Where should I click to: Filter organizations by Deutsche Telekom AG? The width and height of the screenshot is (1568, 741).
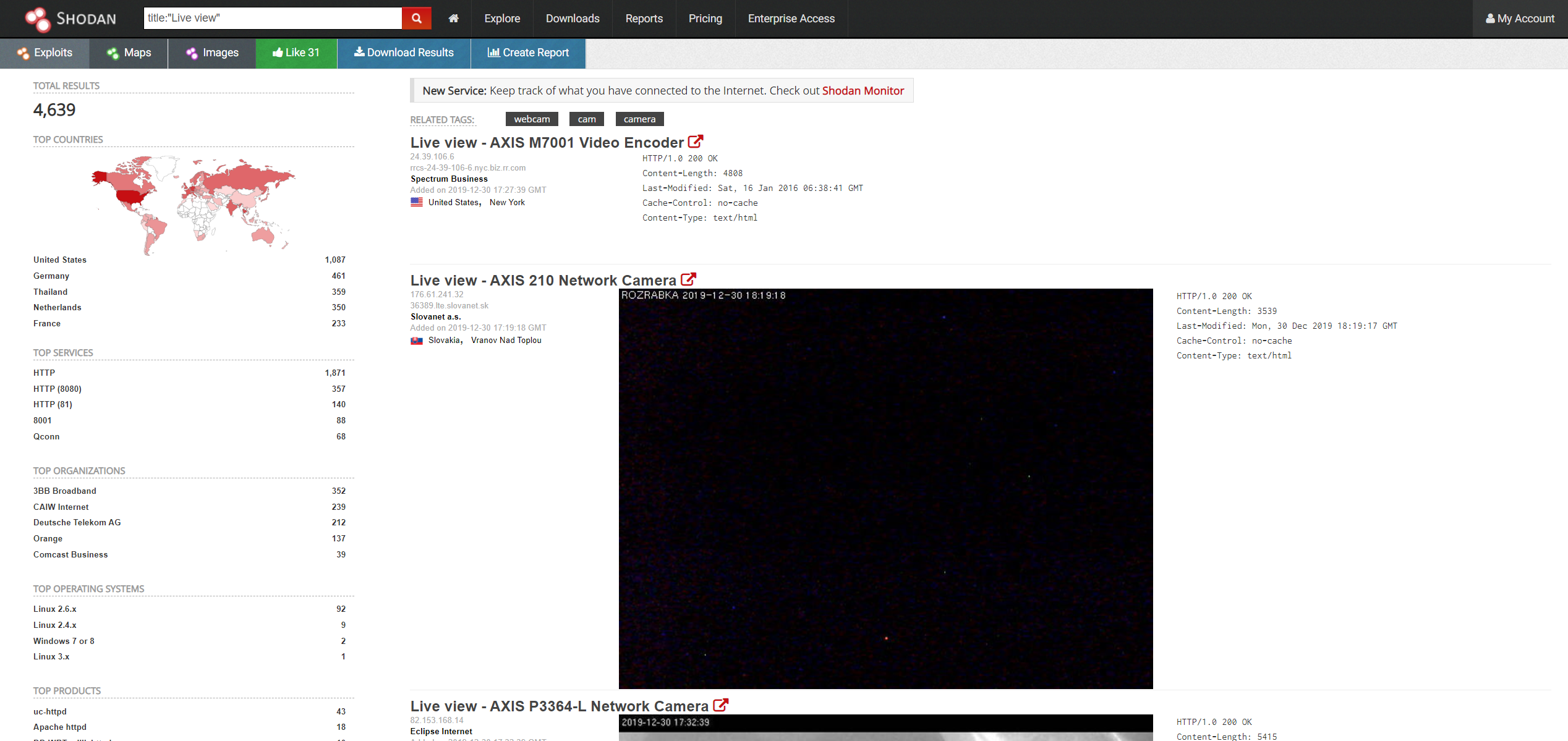pyautogui.click(x=77, y=522)
